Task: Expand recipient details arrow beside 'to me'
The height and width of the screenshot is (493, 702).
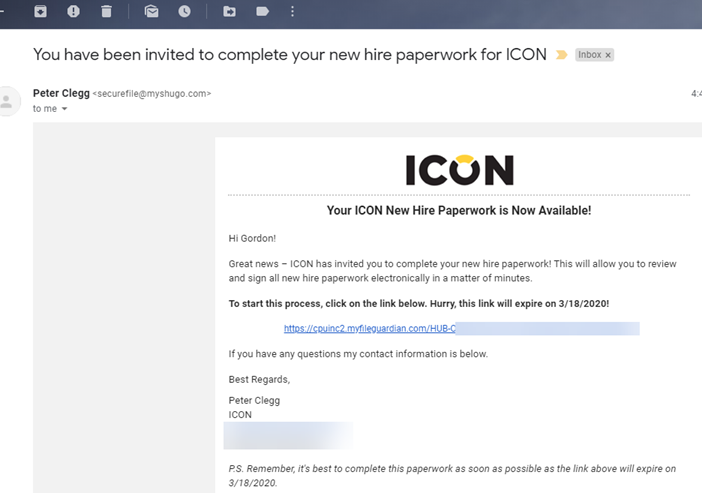Action: point(64,109)
